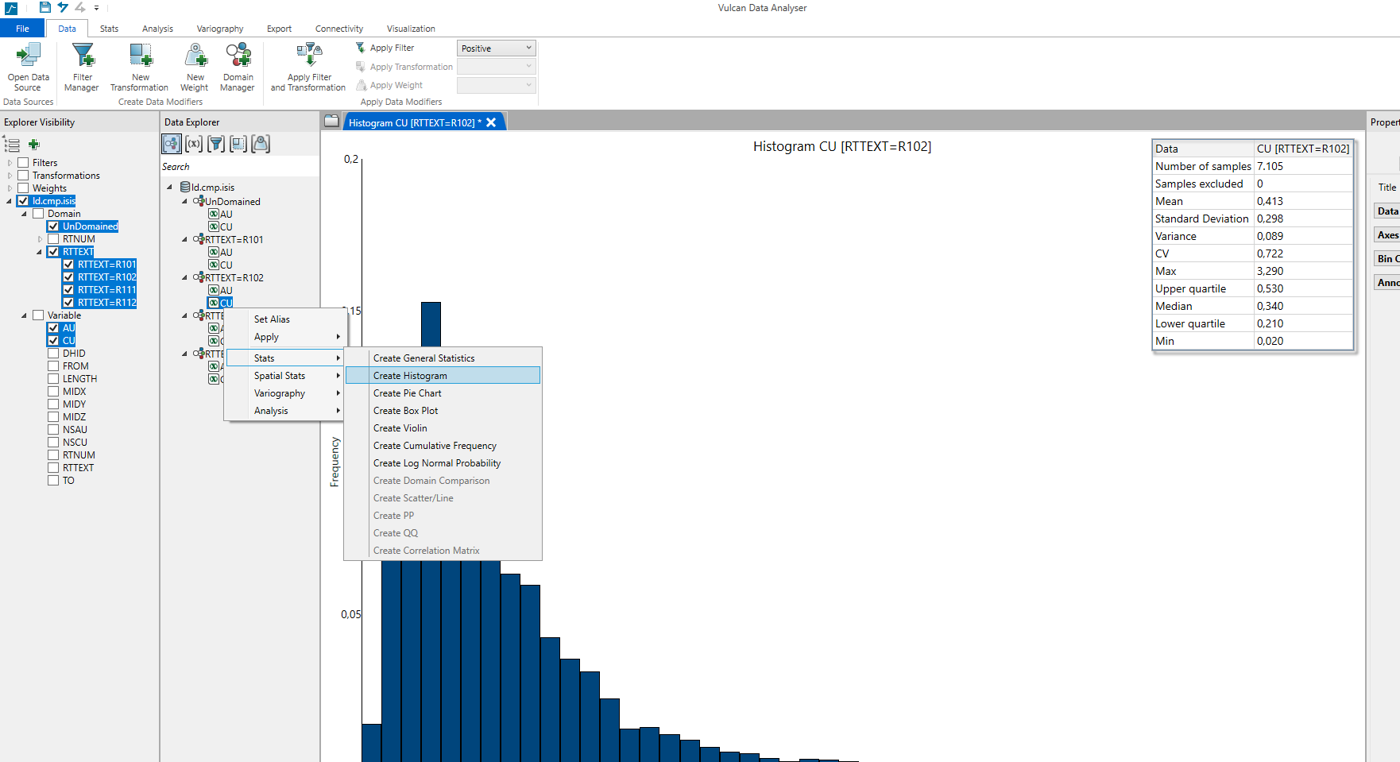
Task: Switch to the Stats ribbon tab
Action: [x=109, y=29]
